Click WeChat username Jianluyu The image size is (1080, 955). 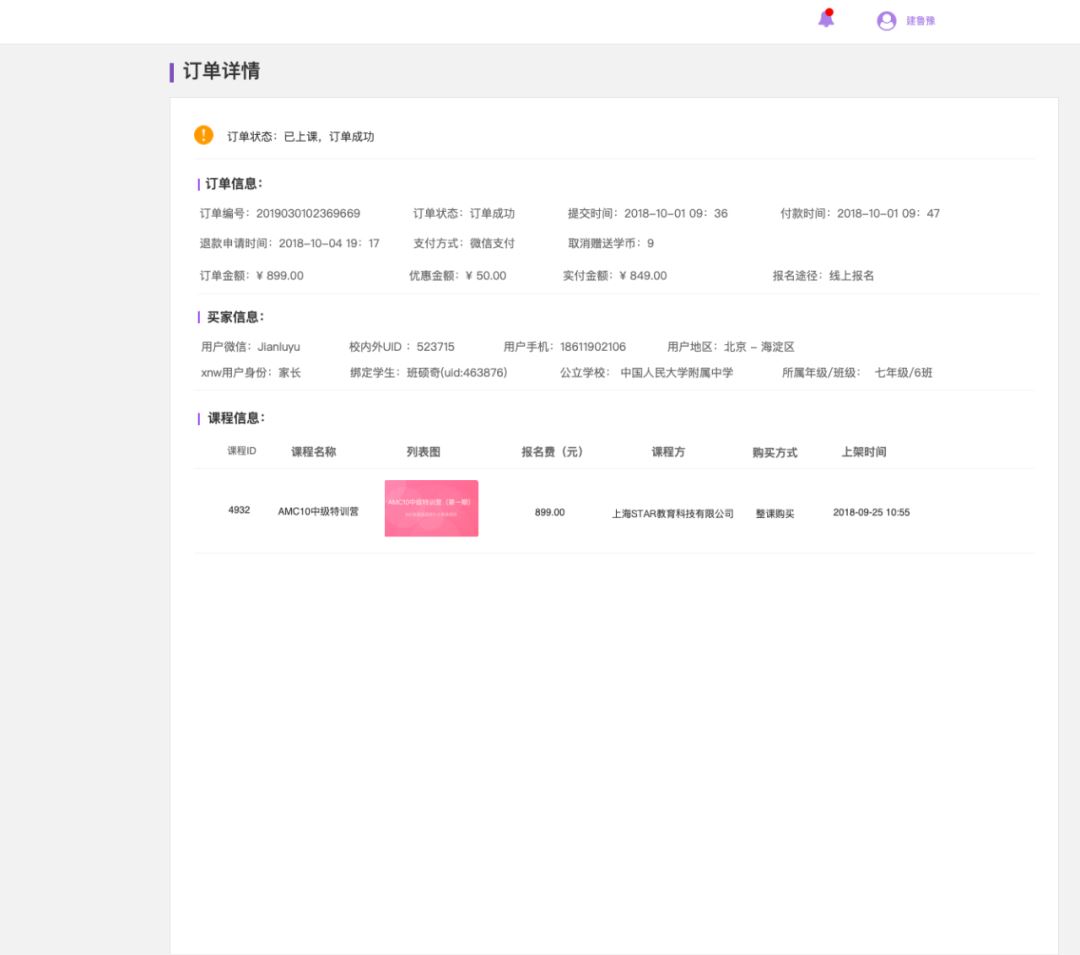tap(279, 347)
